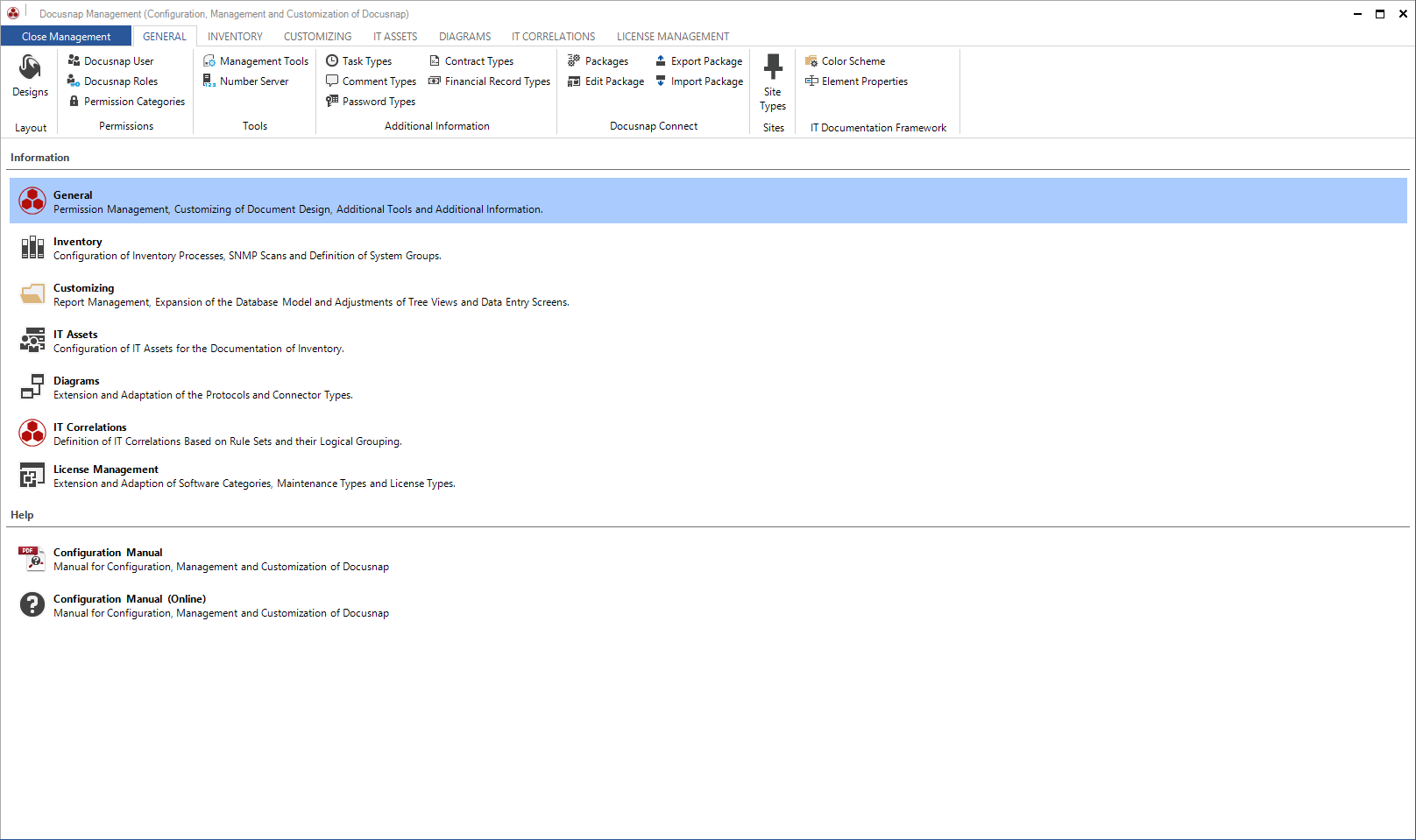This screenshot has height=840, width=1416.
Task: Click the IT Correlations row icon
Action: [32, 433]
